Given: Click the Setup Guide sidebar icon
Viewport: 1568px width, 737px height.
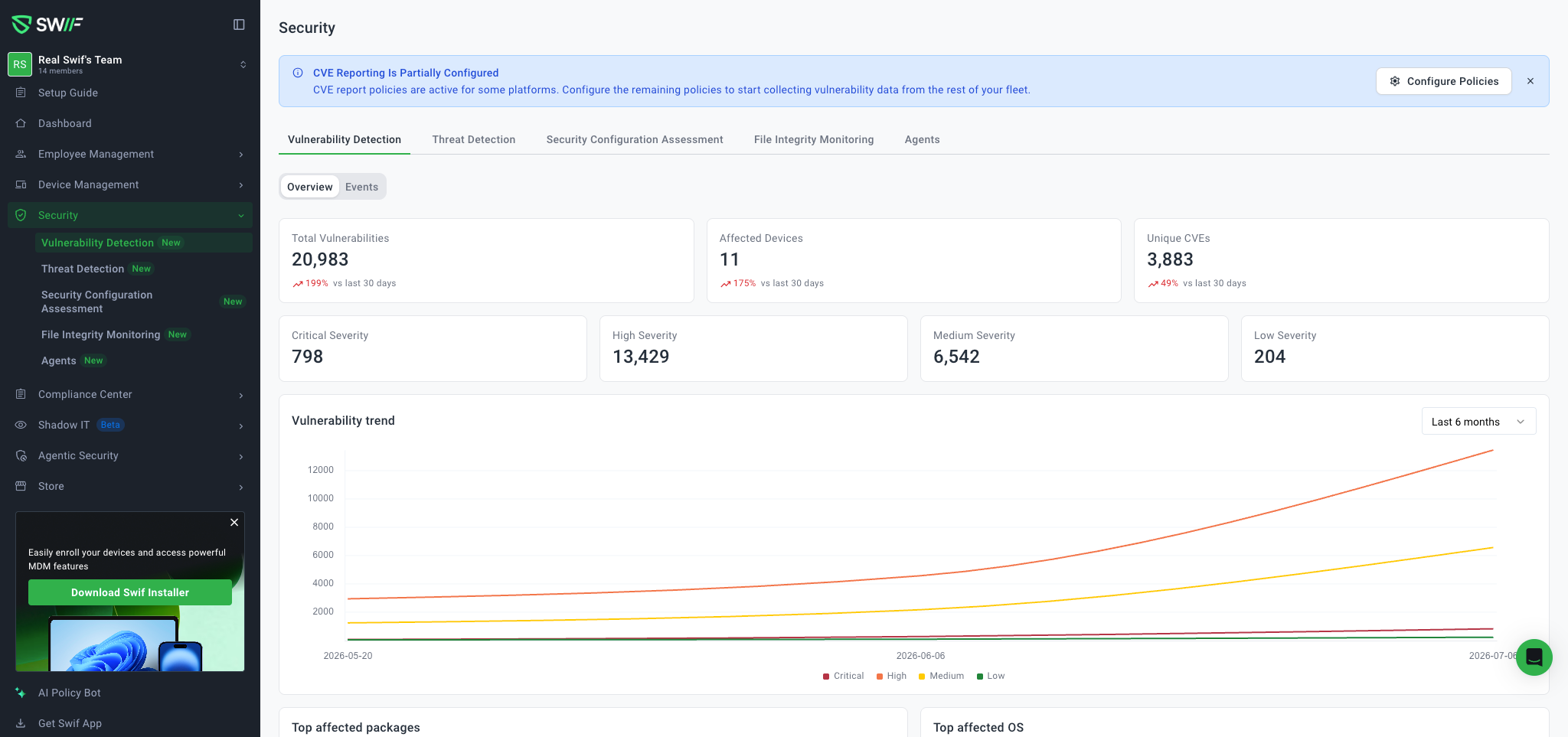Looking at the screenshot, I should (x=21, y=93).
